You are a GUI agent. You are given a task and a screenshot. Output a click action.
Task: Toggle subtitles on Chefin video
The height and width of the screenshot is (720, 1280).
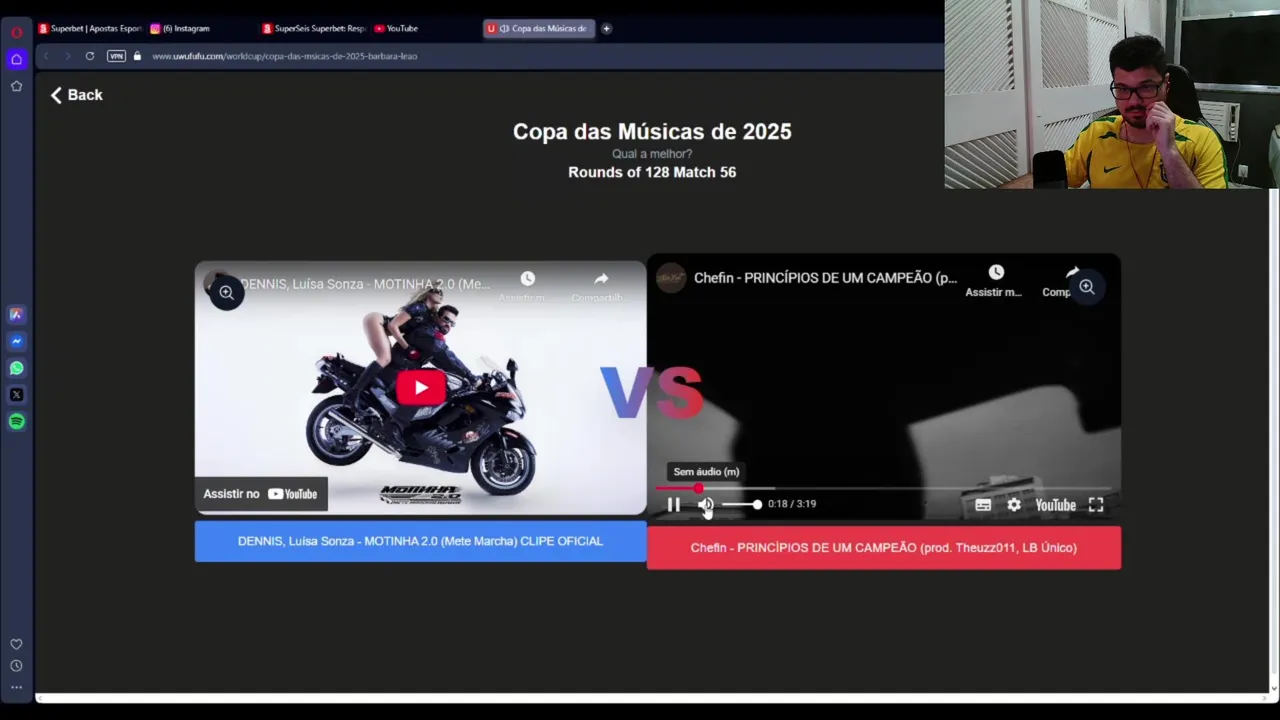coord(983,505)
